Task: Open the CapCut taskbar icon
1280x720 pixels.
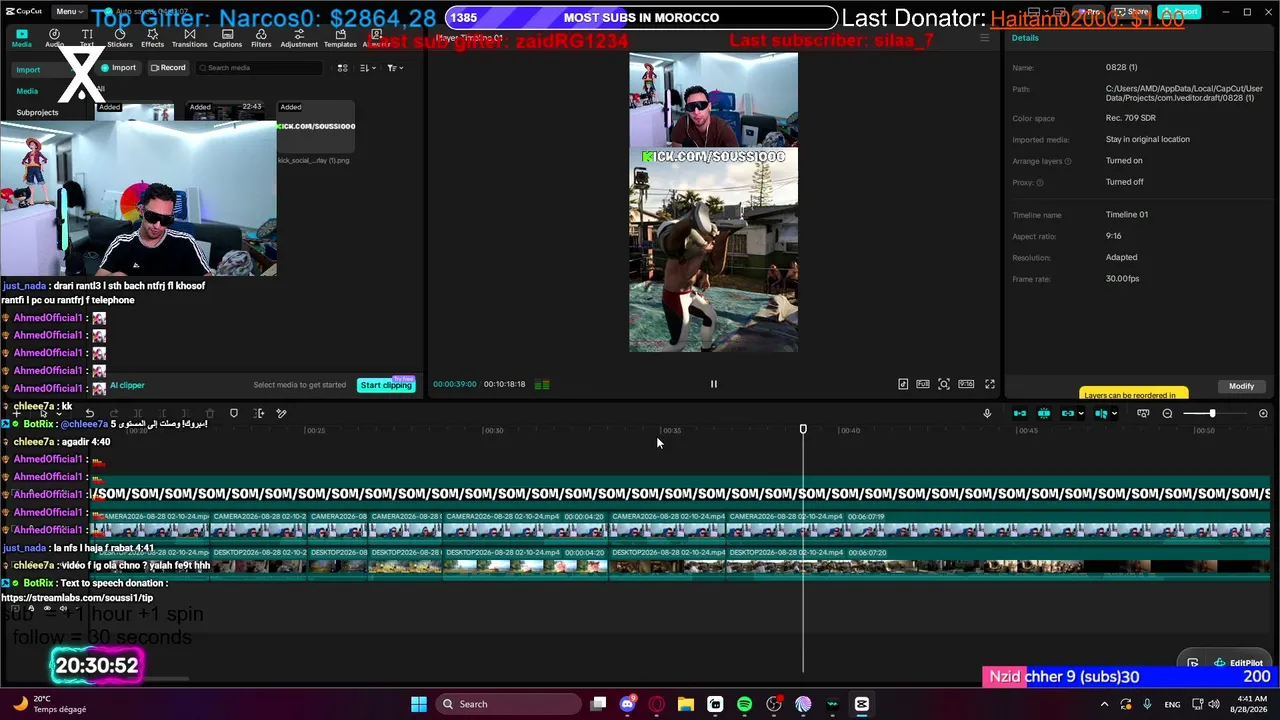Action: click(862, 704)
